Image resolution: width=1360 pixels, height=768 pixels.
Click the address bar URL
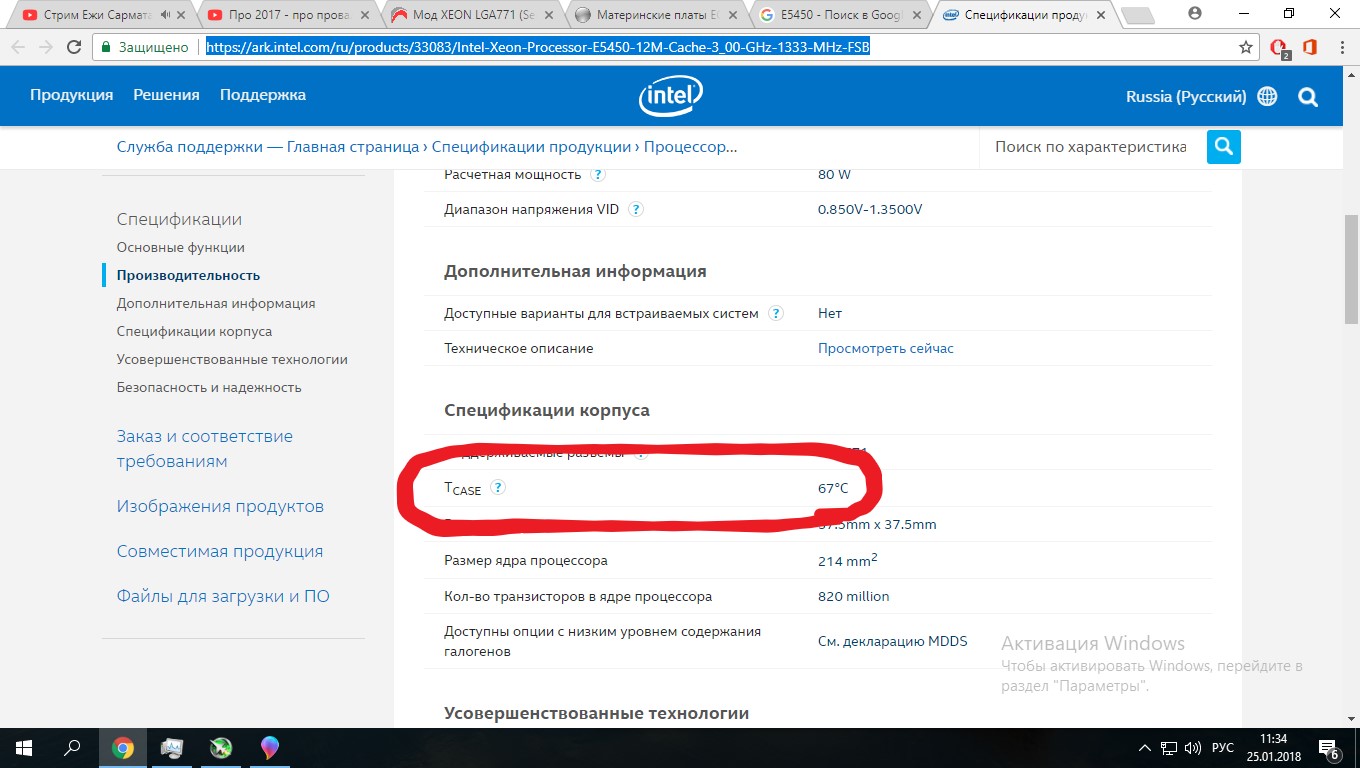pos(539,47)
